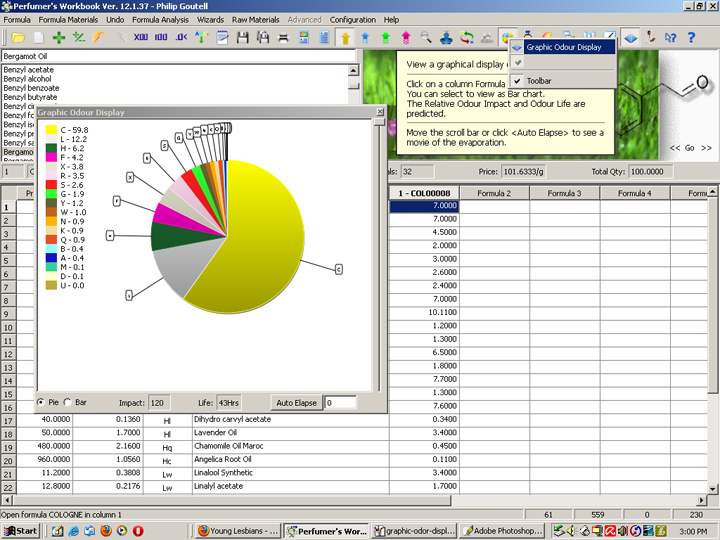Viewport: 720px width, 540px height.
Task: Click the magenta F - 4.2 legend swatch
Action: pyautogui.click(x=51, y=158)
